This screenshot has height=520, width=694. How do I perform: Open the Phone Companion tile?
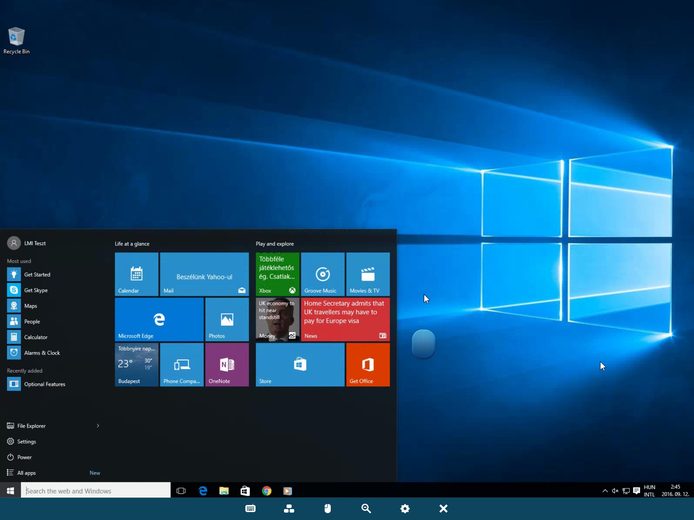click(x=182, y=364)
